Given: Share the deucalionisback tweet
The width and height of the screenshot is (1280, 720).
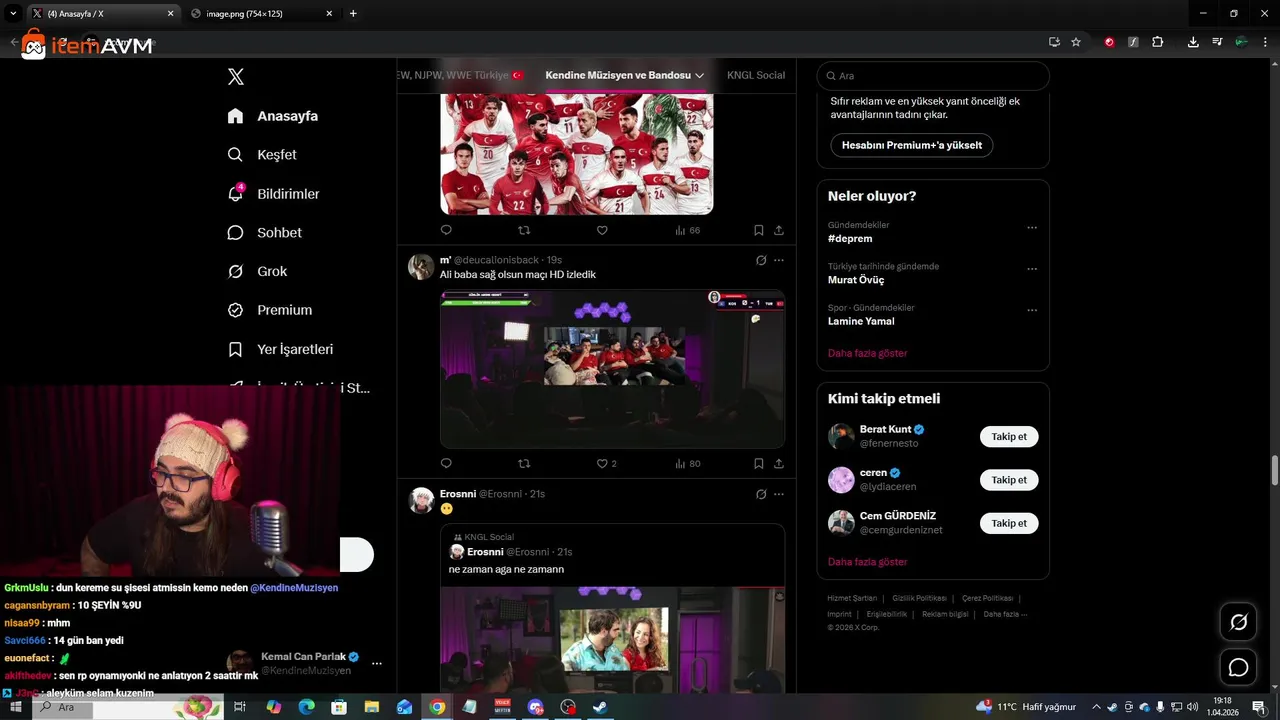Looking at the screenshot, I should point(779,463).
